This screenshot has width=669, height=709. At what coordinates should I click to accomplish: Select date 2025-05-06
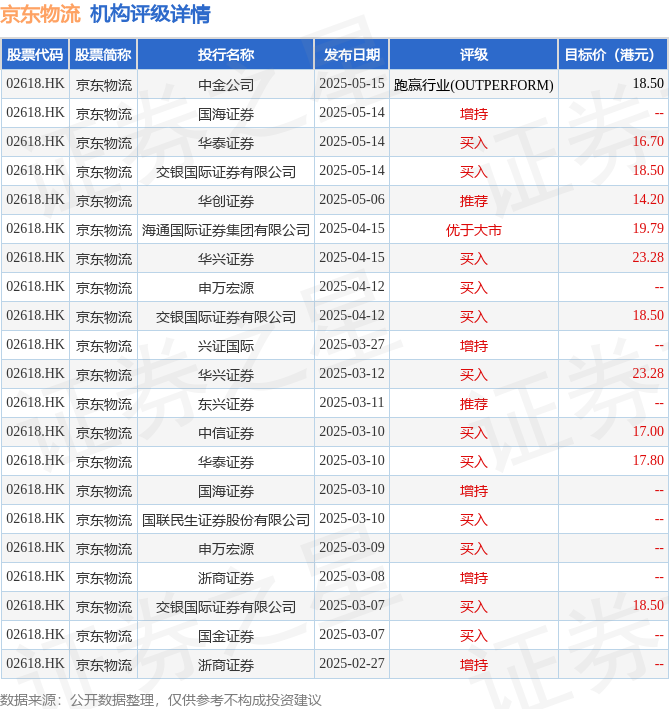(x=352, y=199)
